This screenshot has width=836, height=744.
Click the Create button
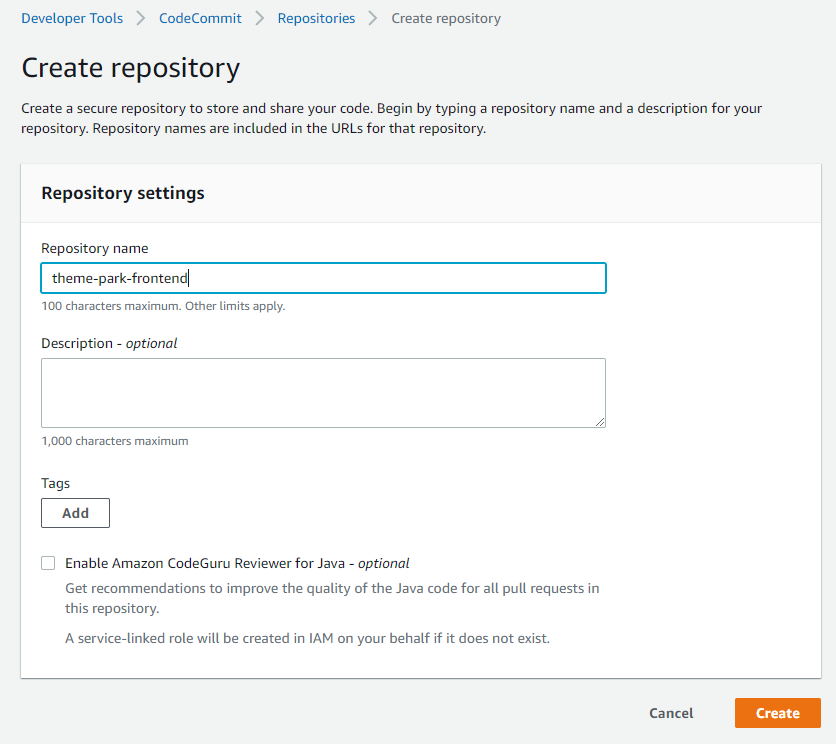[777, 713]
